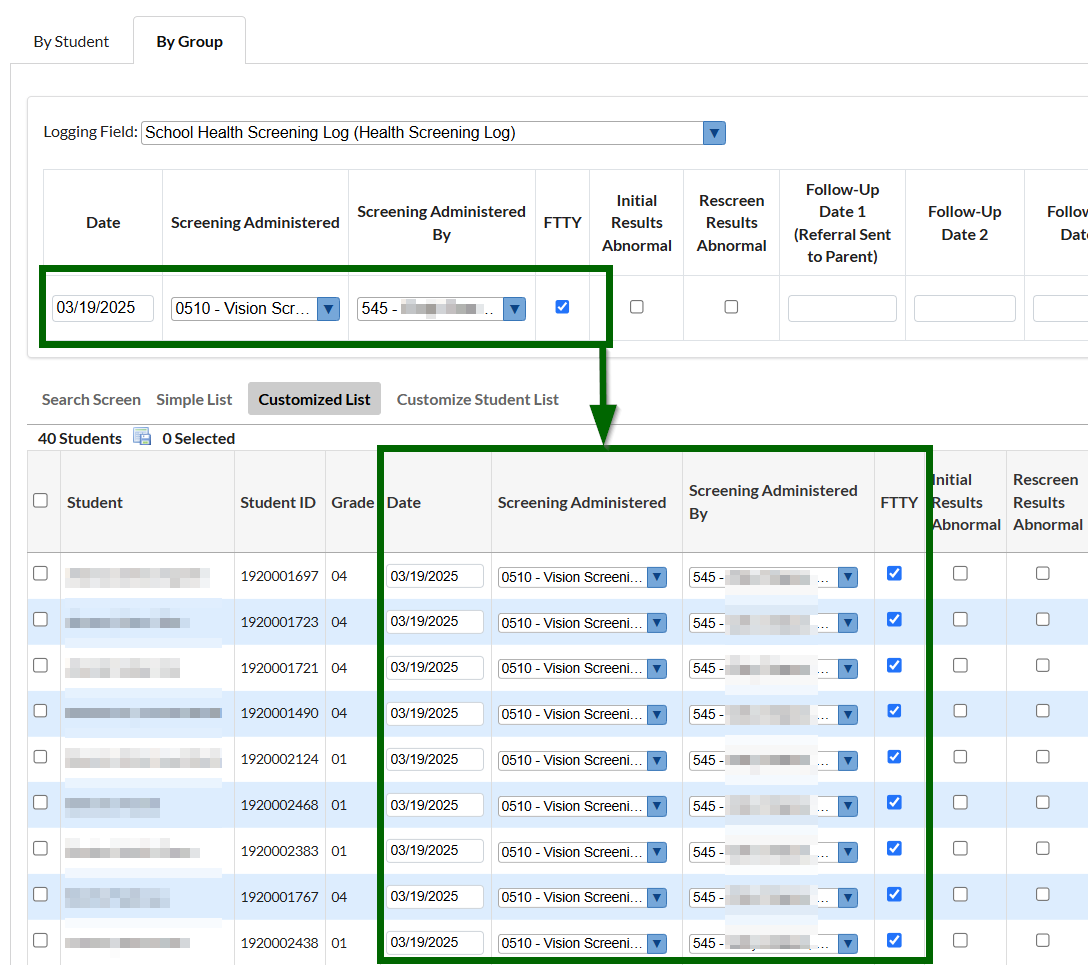Select student row 1920001723 checkbox
This screenshot has height=965, width=1088.
coord(40,619)
